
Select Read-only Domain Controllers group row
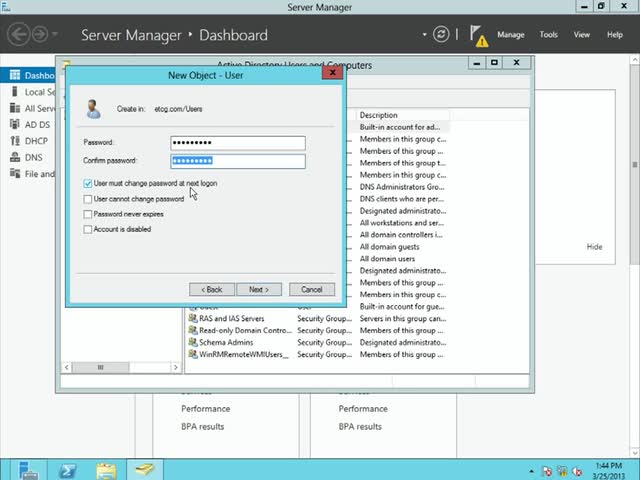(x=245, y=330)
